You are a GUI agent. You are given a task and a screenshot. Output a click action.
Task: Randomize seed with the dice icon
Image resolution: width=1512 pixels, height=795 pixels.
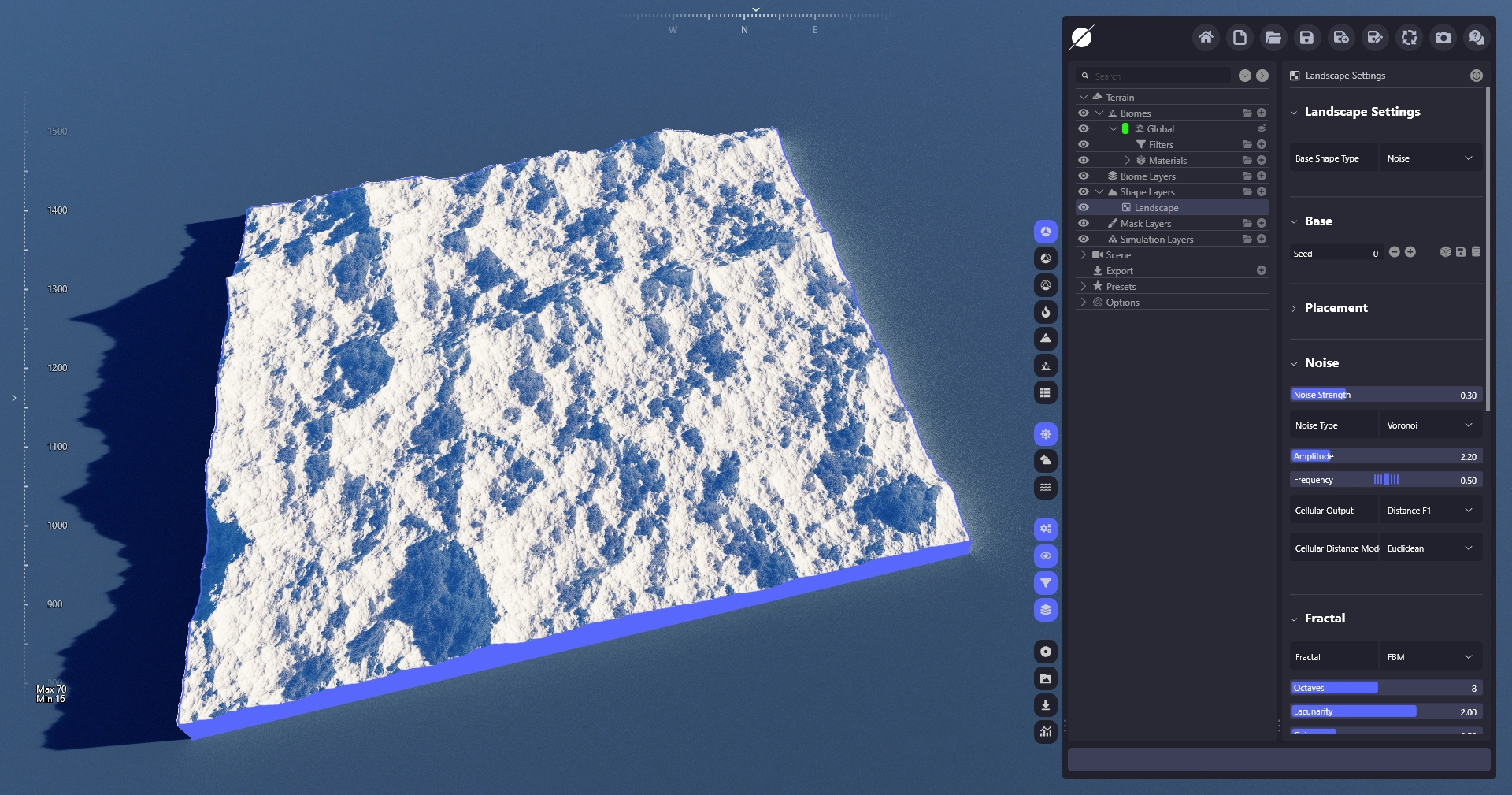click(x=1445, y=252)
